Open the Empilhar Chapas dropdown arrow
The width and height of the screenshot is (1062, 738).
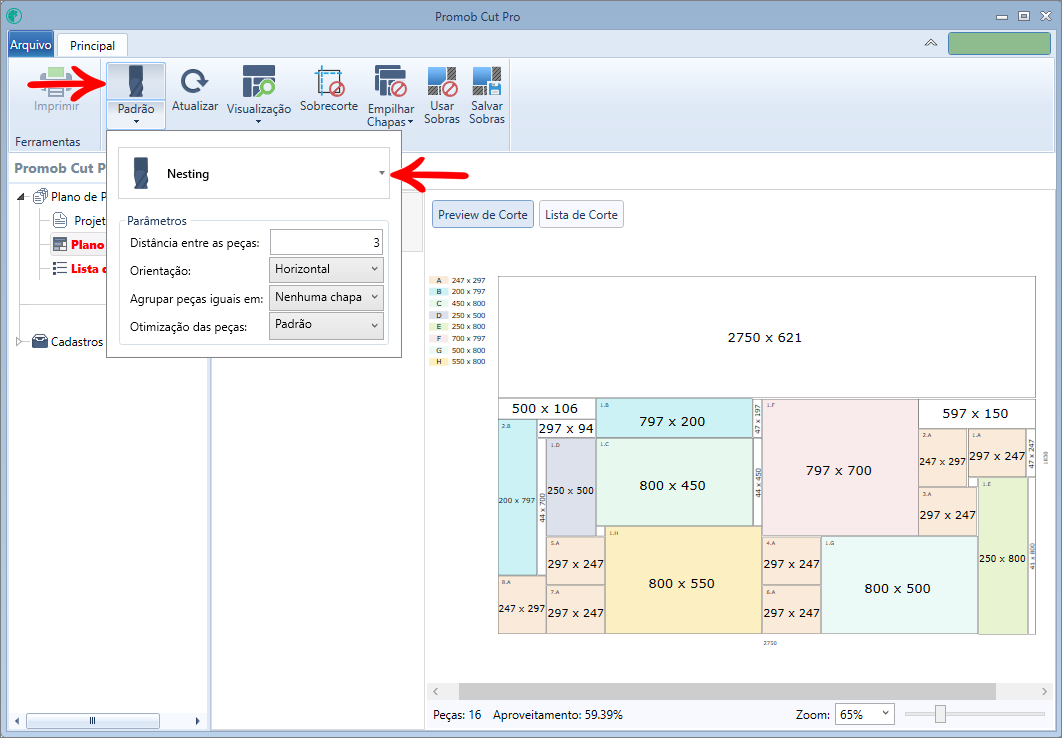[x=410, y=123]
